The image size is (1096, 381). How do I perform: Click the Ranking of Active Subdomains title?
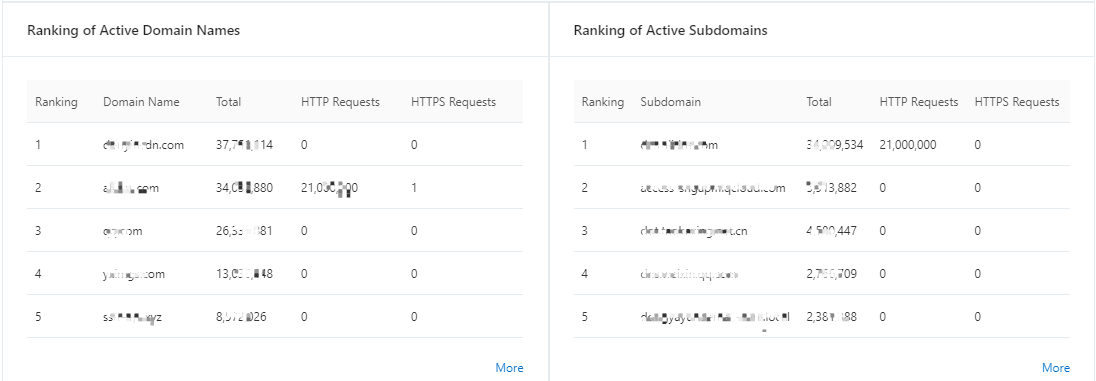pos(670,30)
